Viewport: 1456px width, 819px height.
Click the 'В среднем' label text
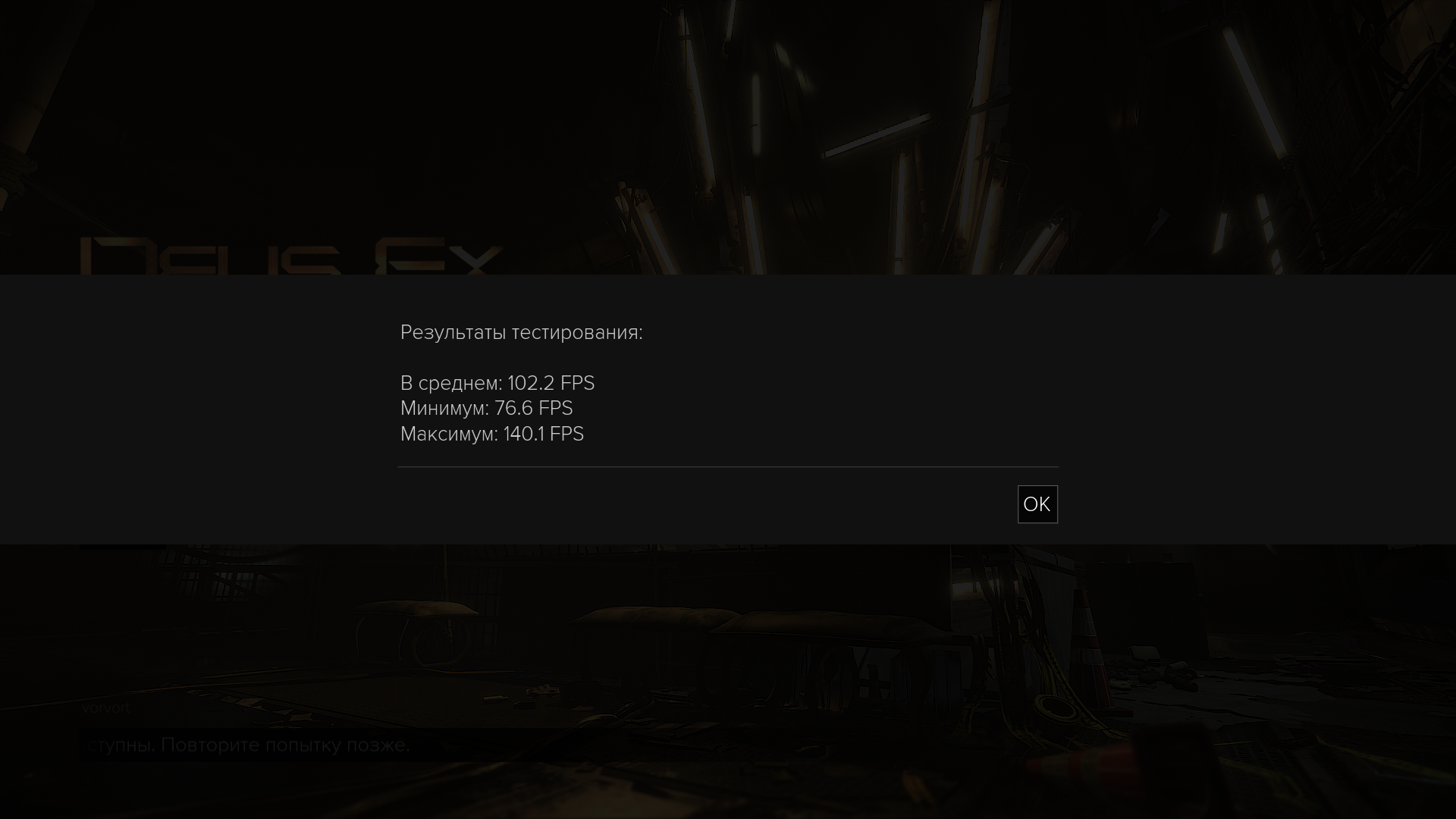click(x=451, y=383)
